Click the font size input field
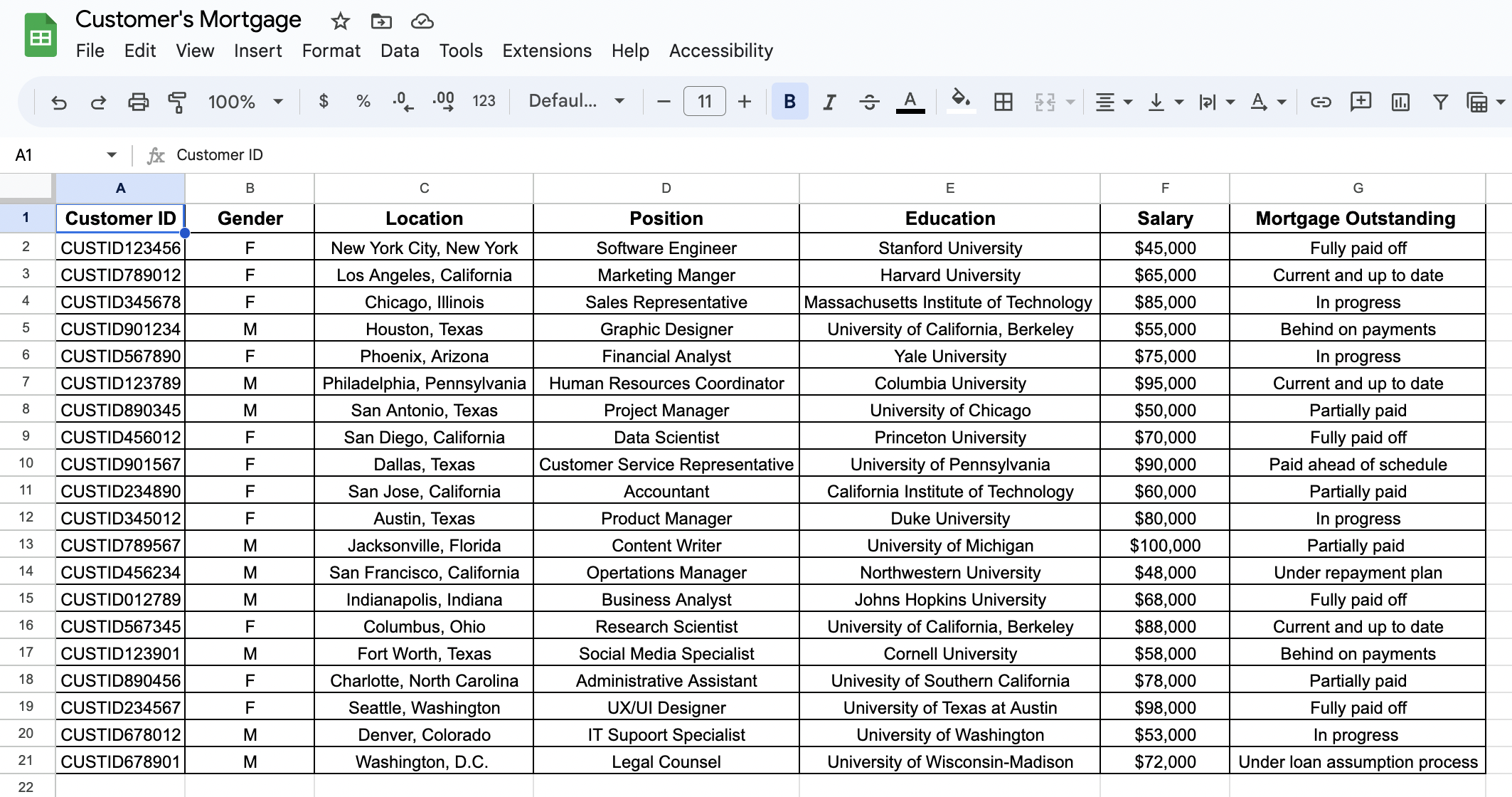The height and width of the screenshot is (797, 1512). tap(704, 102)
